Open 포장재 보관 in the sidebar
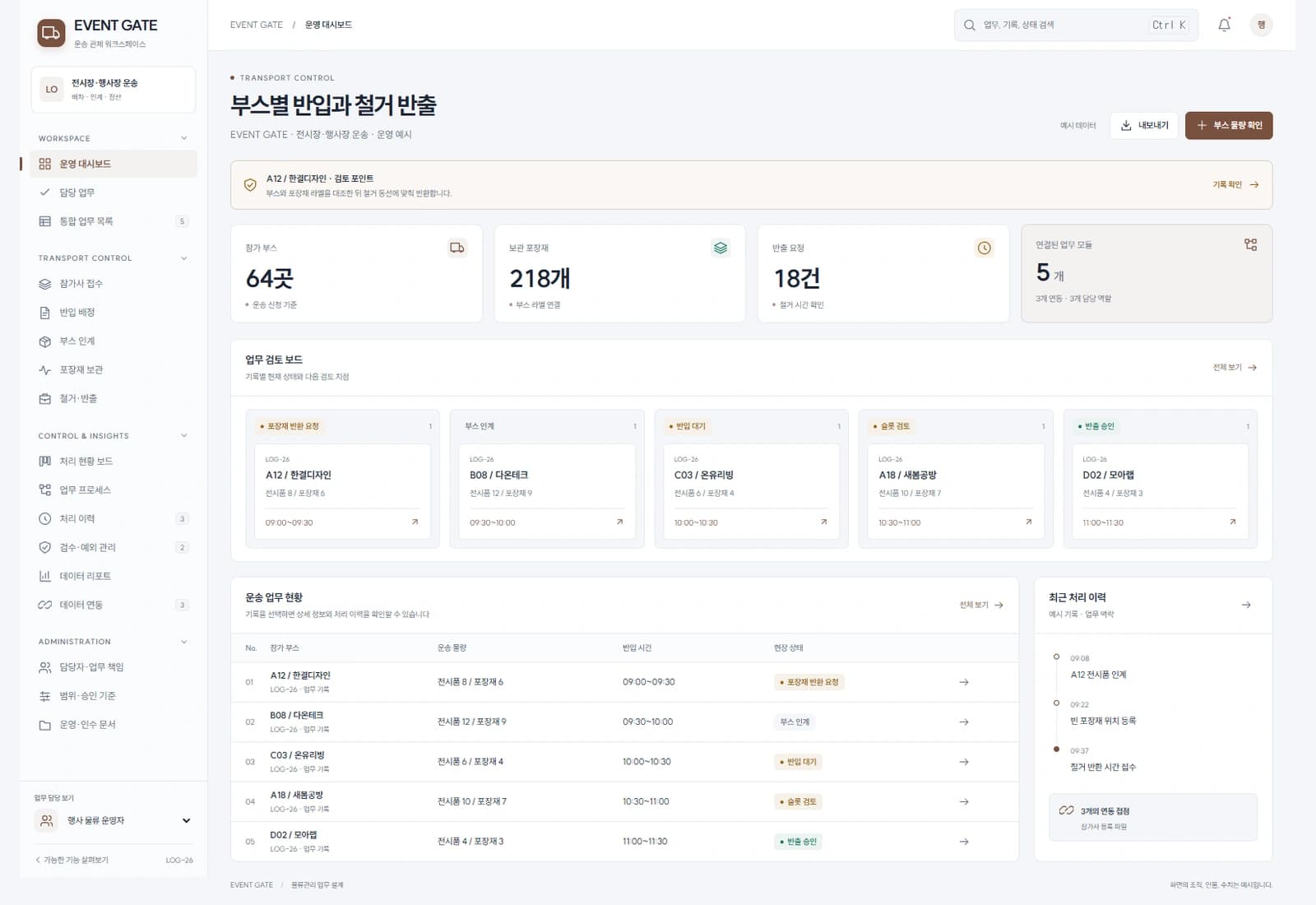 pyautogui.click(x=114, y=370)
